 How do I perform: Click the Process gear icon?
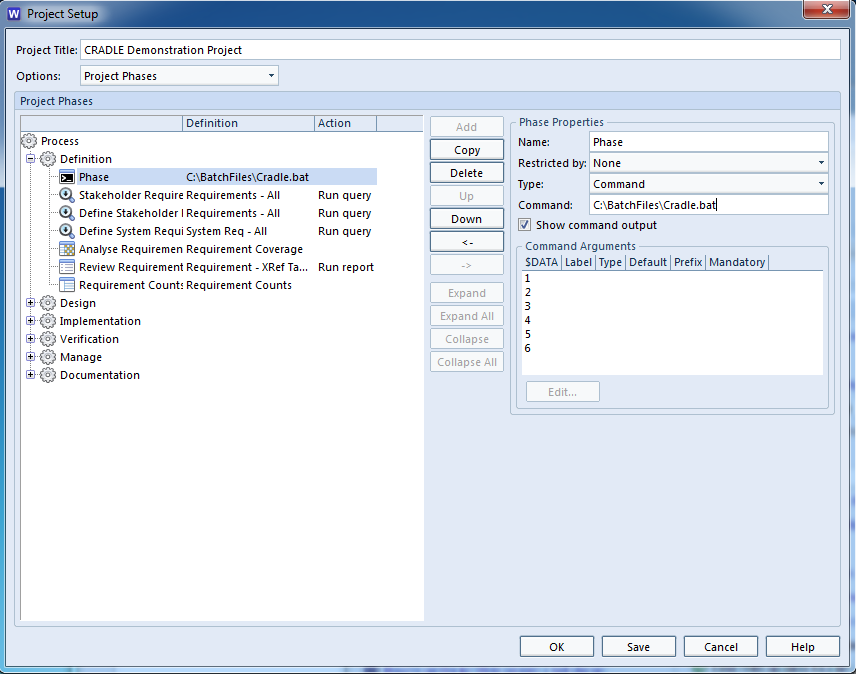(x=29, y=141)
